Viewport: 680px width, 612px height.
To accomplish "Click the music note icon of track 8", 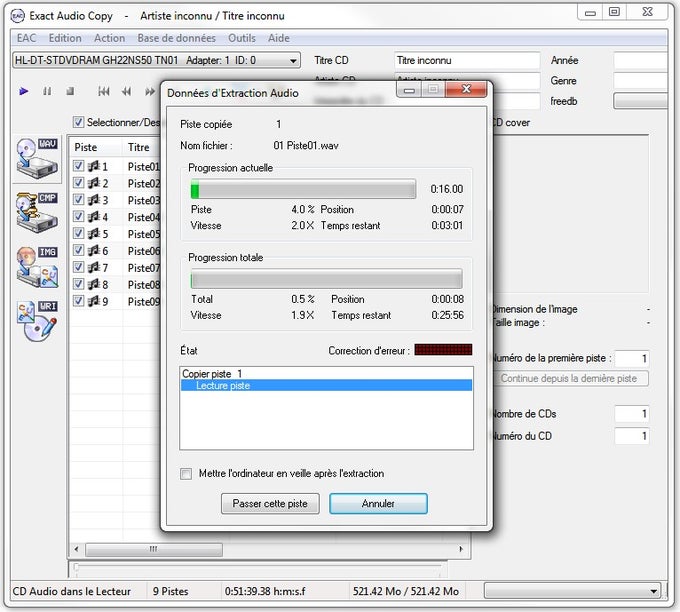I will tap(93, 285).
